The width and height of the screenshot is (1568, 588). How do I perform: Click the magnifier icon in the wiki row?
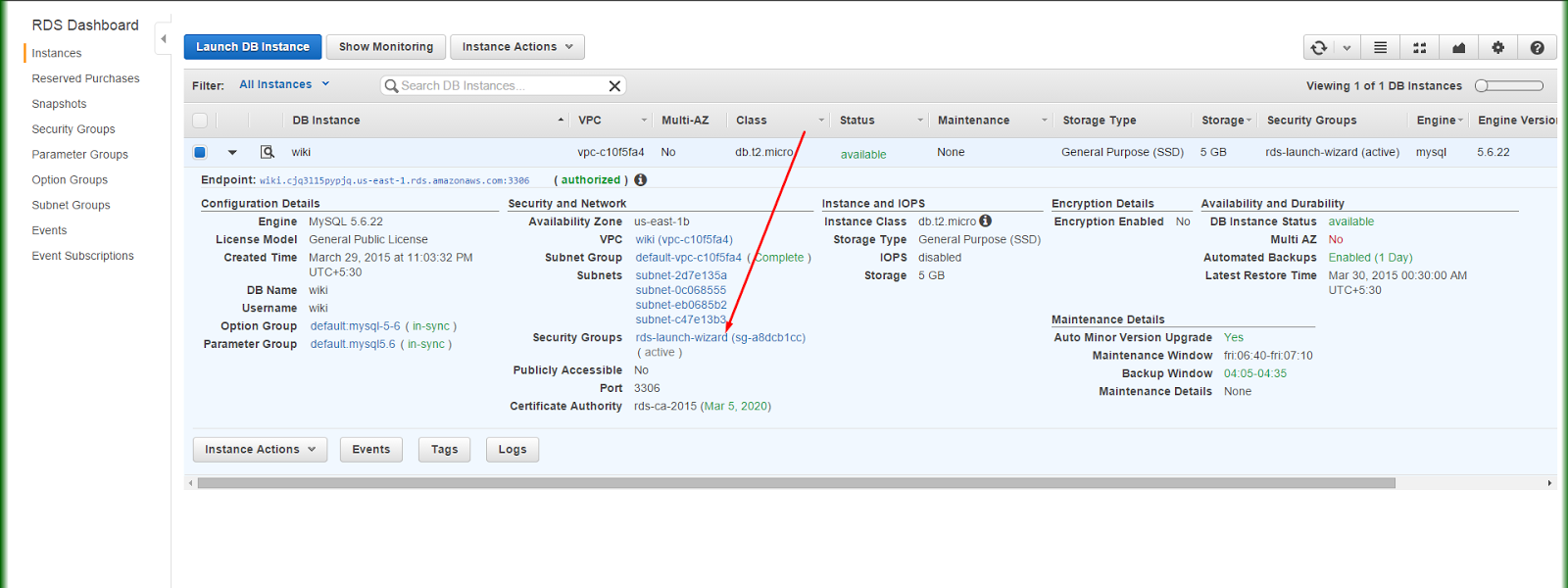(x=267, y=152)
